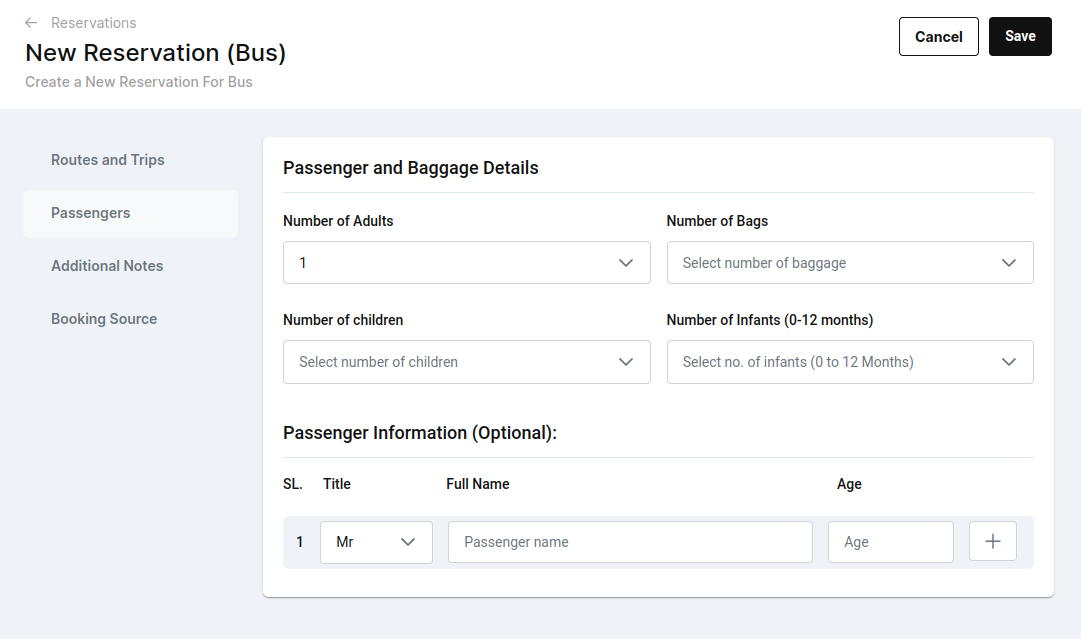Viewport: 1081px width, 639px height.
Task: Click the plus icon to add passenger
Action: click(x=993, y=541)
